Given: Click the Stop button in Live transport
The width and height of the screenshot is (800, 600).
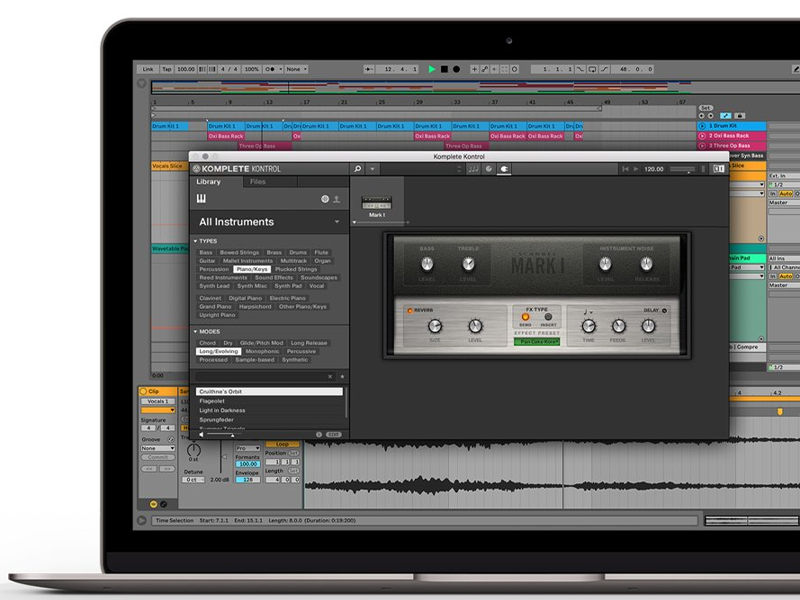Looking at the screenshot, I should 444,69.
